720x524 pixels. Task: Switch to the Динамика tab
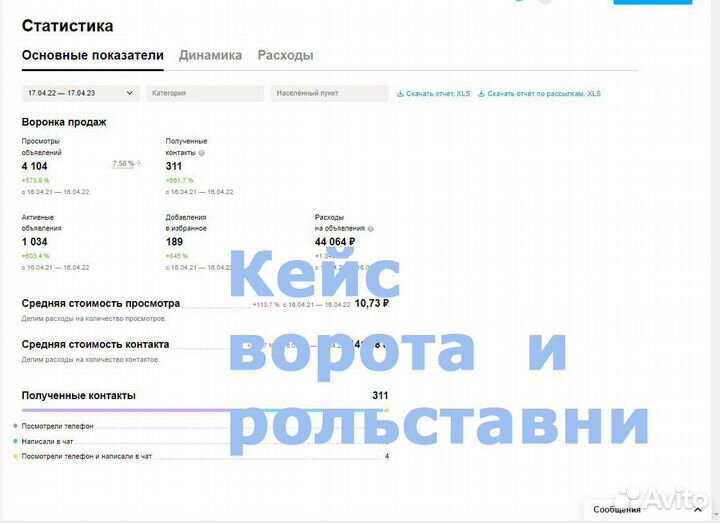(x=210, y=56)
